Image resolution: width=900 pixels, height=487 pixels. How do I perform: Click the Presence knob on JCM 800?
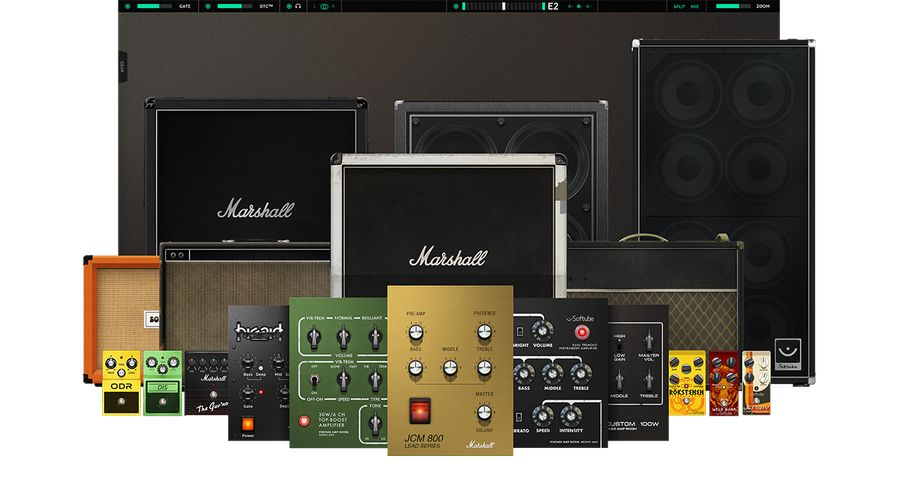tap(484, 332)
